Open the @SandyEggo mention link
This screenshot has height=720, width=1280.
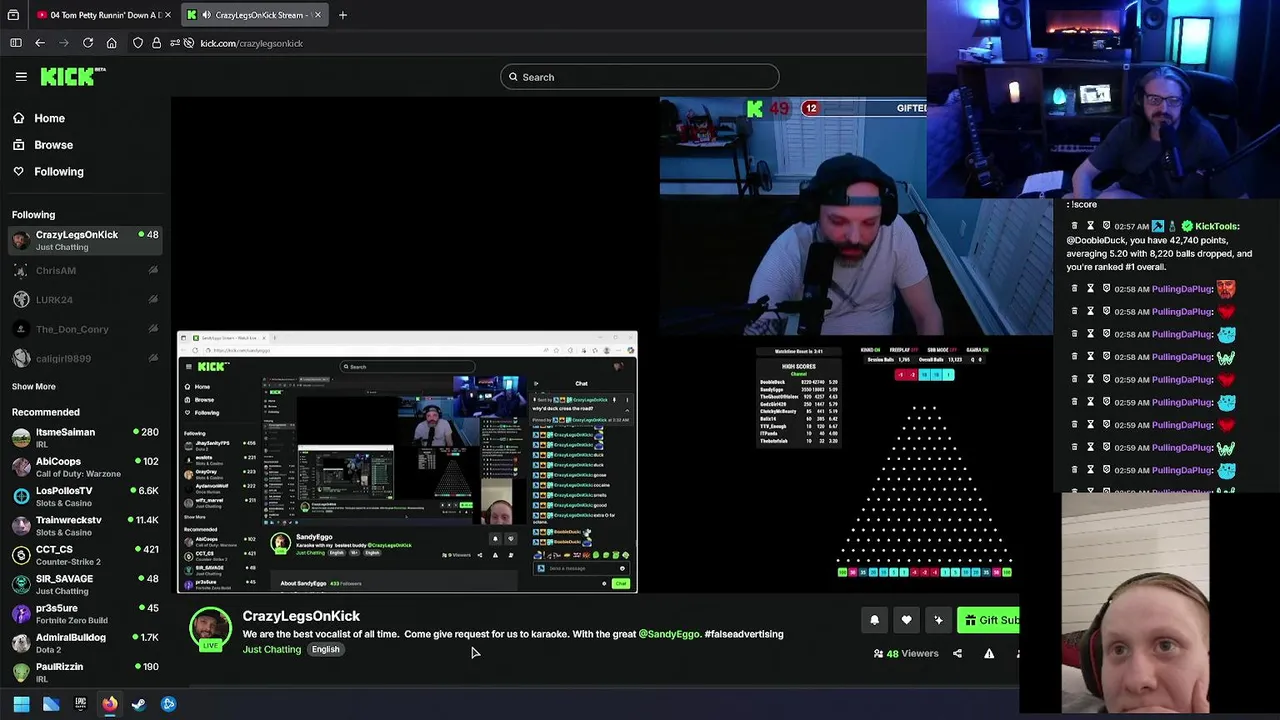[x=669, y=634]
